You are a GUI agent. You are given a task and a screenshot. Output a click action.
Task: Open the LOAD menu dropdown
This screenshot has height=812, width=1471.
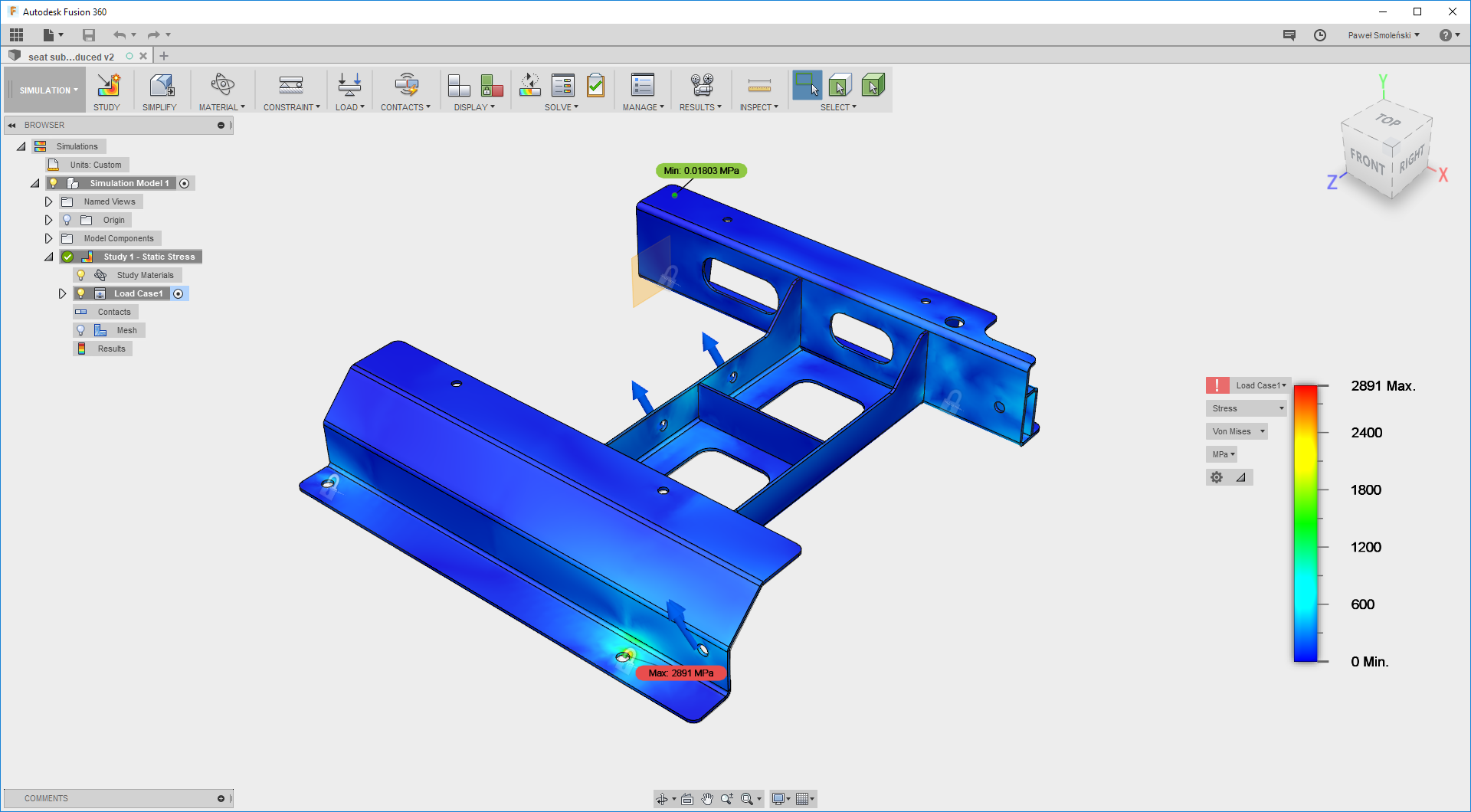[x=349, y=107]
